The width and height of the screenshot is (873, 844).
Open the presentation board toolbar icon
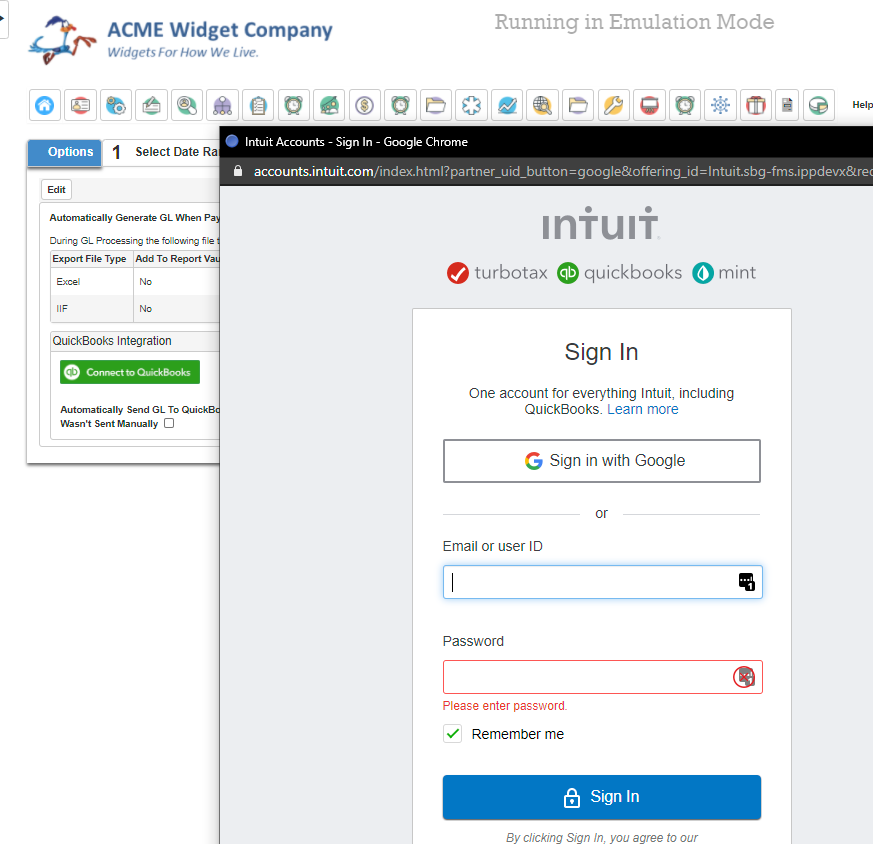(x=649, y=105)
